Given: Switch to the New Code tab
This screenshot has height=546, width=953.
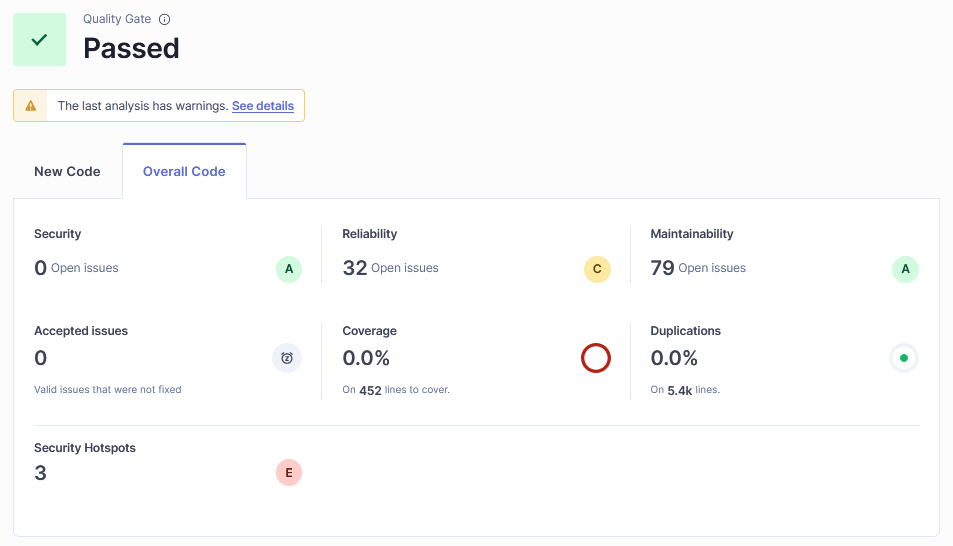Looking at the screenshot, I should coord(67,171).
